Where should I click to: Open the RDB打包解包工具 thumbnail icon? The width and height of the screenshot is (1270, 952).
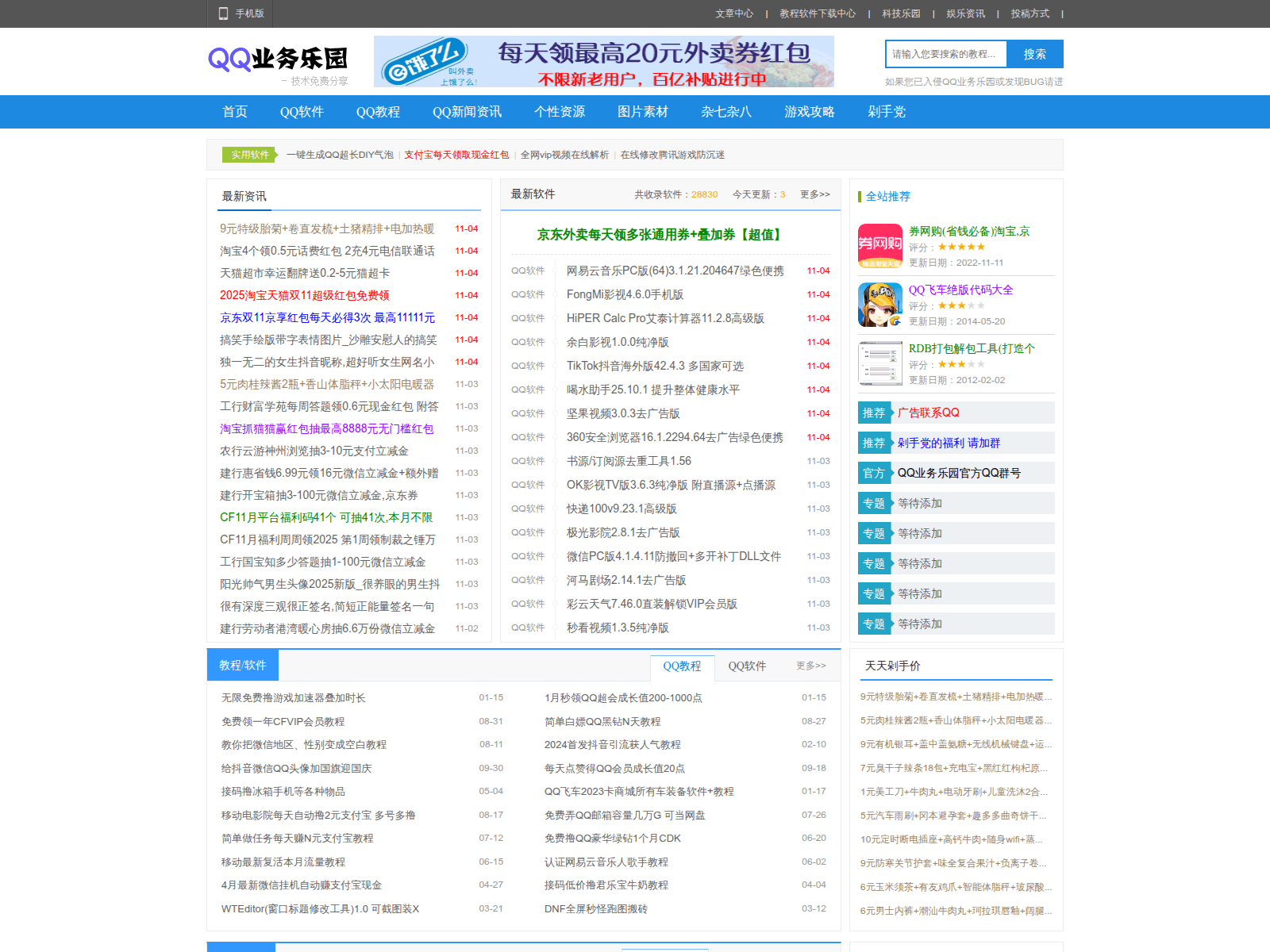[879, 363]
